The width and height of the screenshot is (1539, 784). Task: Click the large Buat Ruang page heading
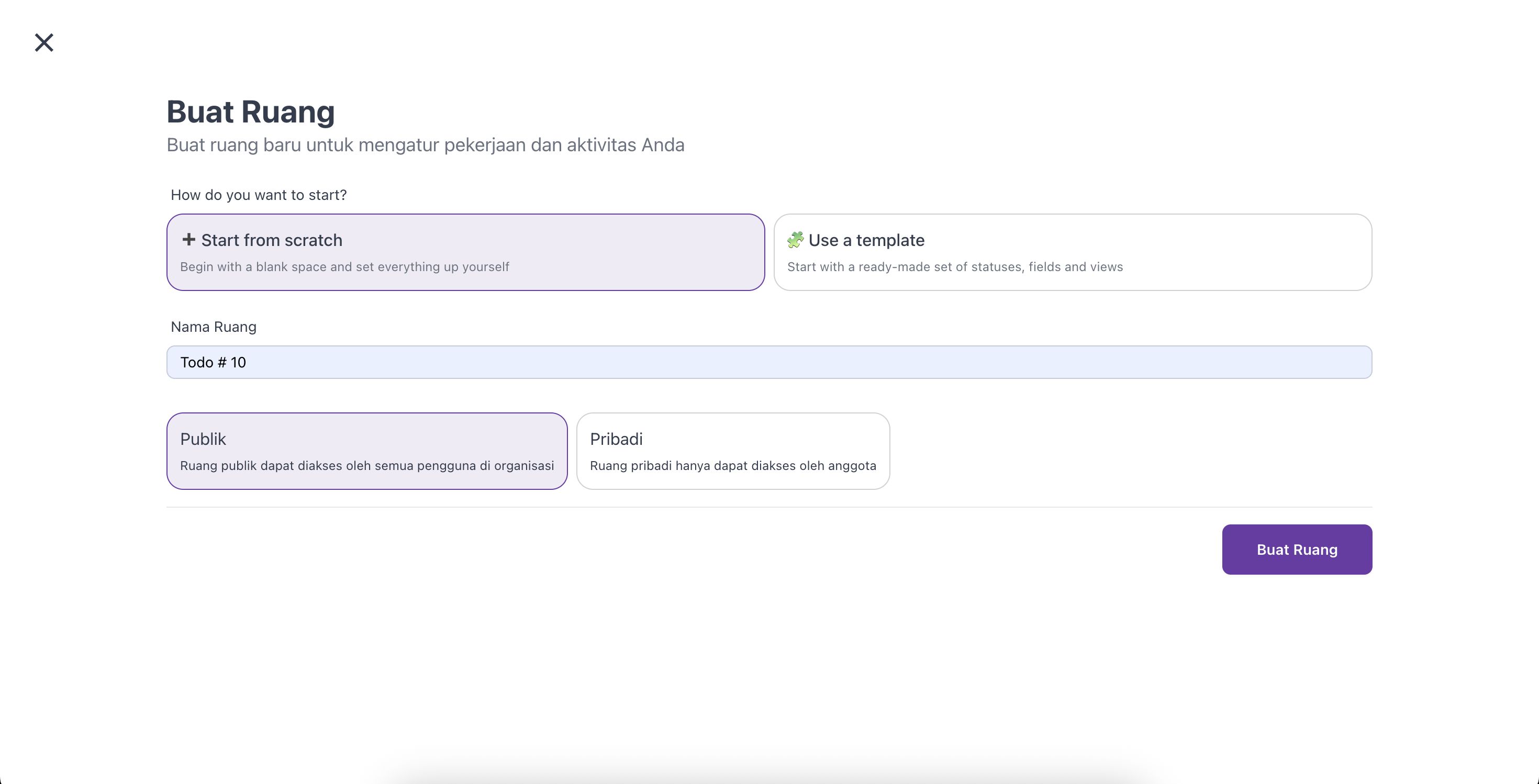250,111
